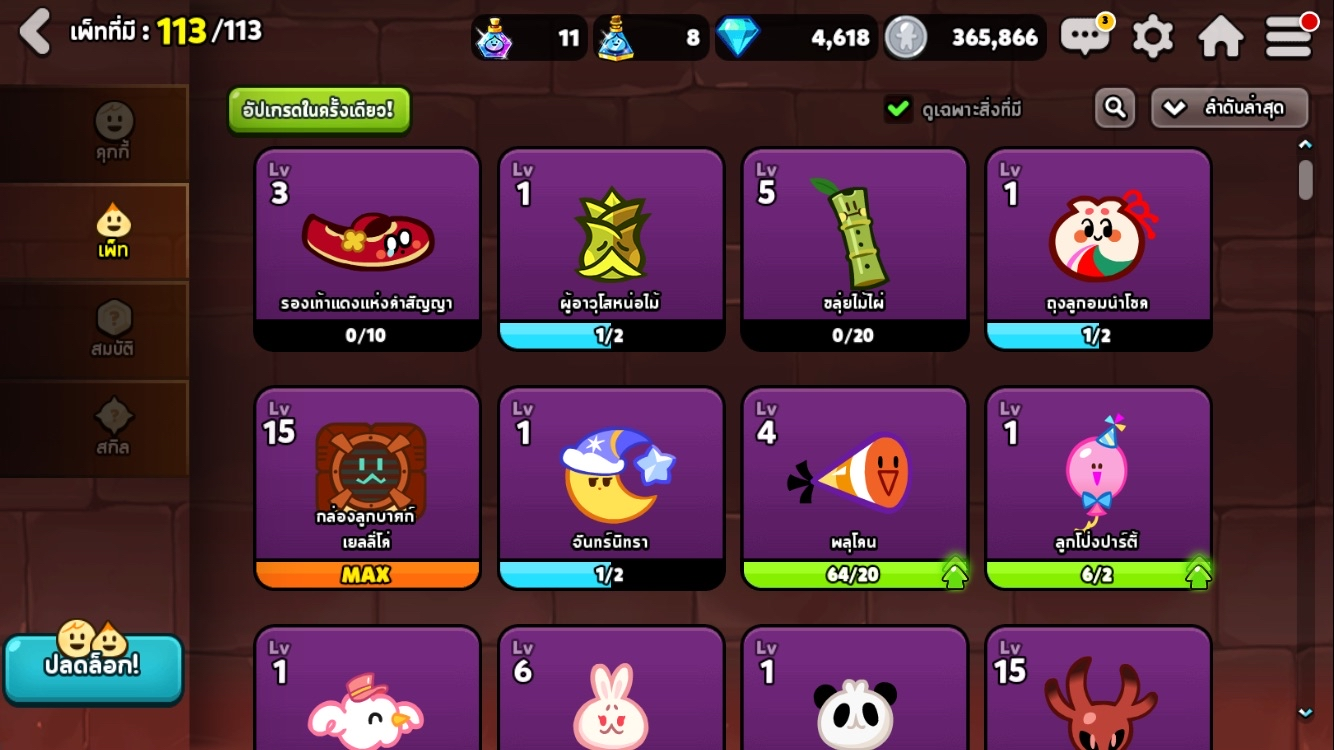
Task: Open the settings gear icon
Action: click(x=1152, y=37)
